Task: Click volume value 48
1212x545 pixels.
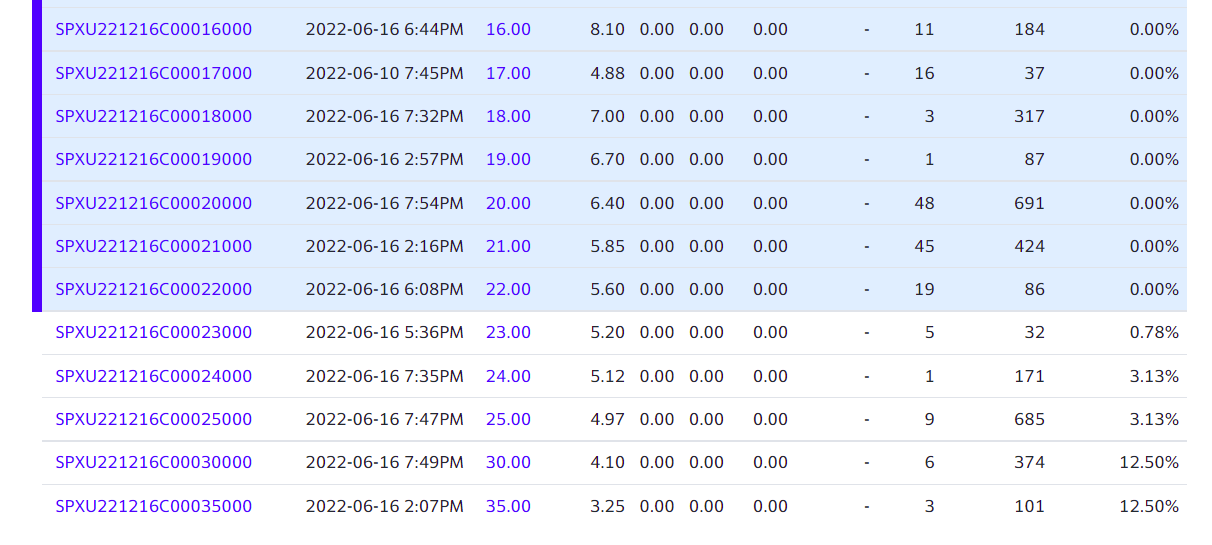Action: click(x=924, y=203)
